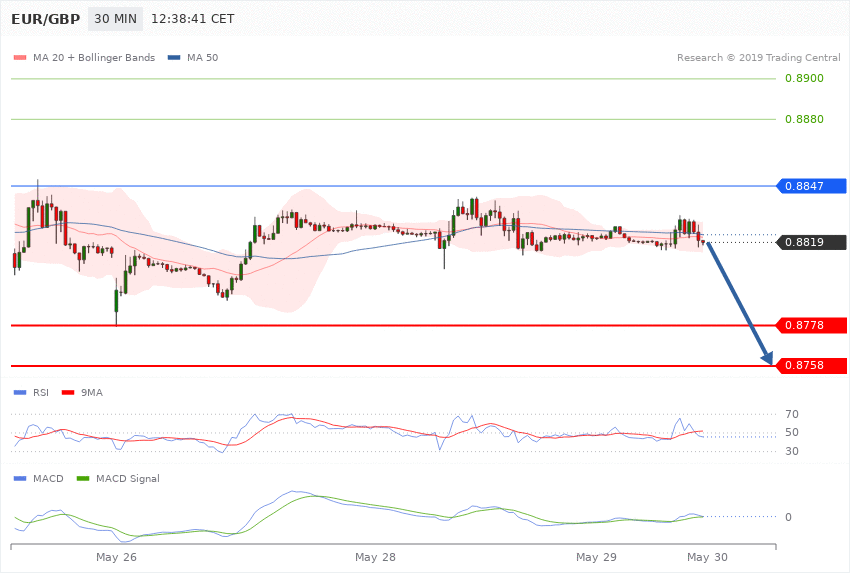Click the May 30 date label

(707, 557)
